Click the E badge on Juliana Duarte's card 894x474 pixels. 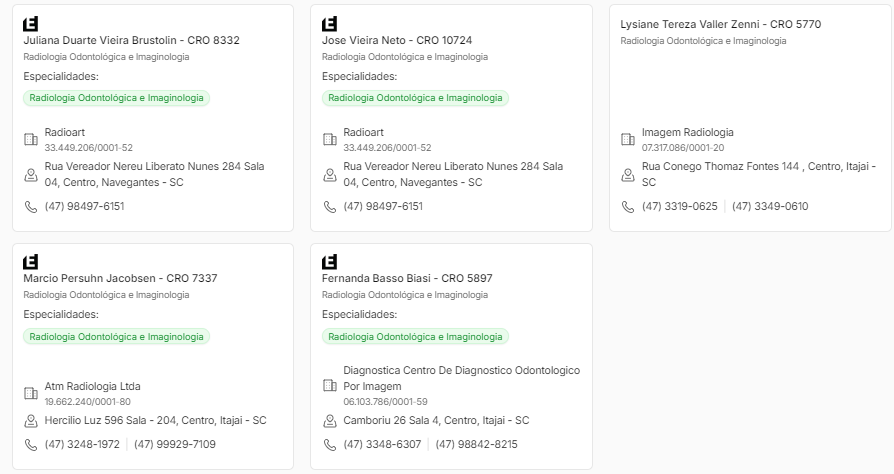pyautogui.click(x=30, y=23)
